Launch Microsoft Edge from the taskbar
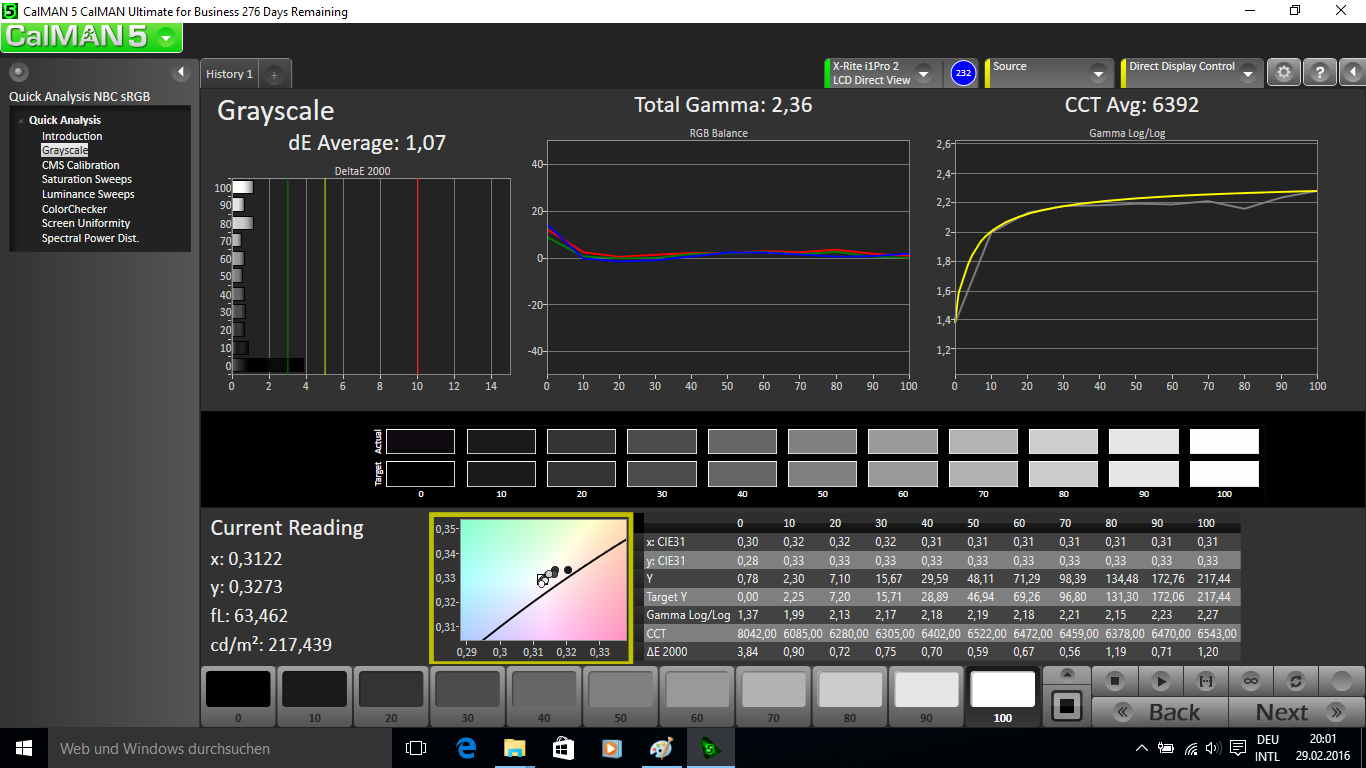1366x768 pixels. click(466, 748)
